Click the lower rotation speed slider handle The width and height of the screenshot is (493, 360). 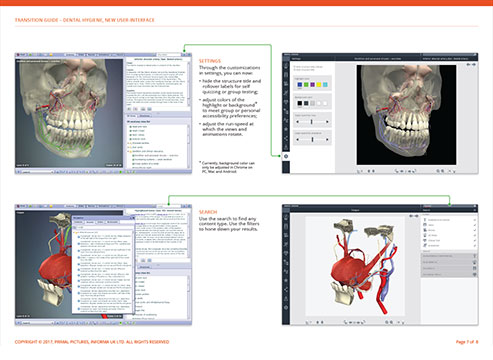312,139
